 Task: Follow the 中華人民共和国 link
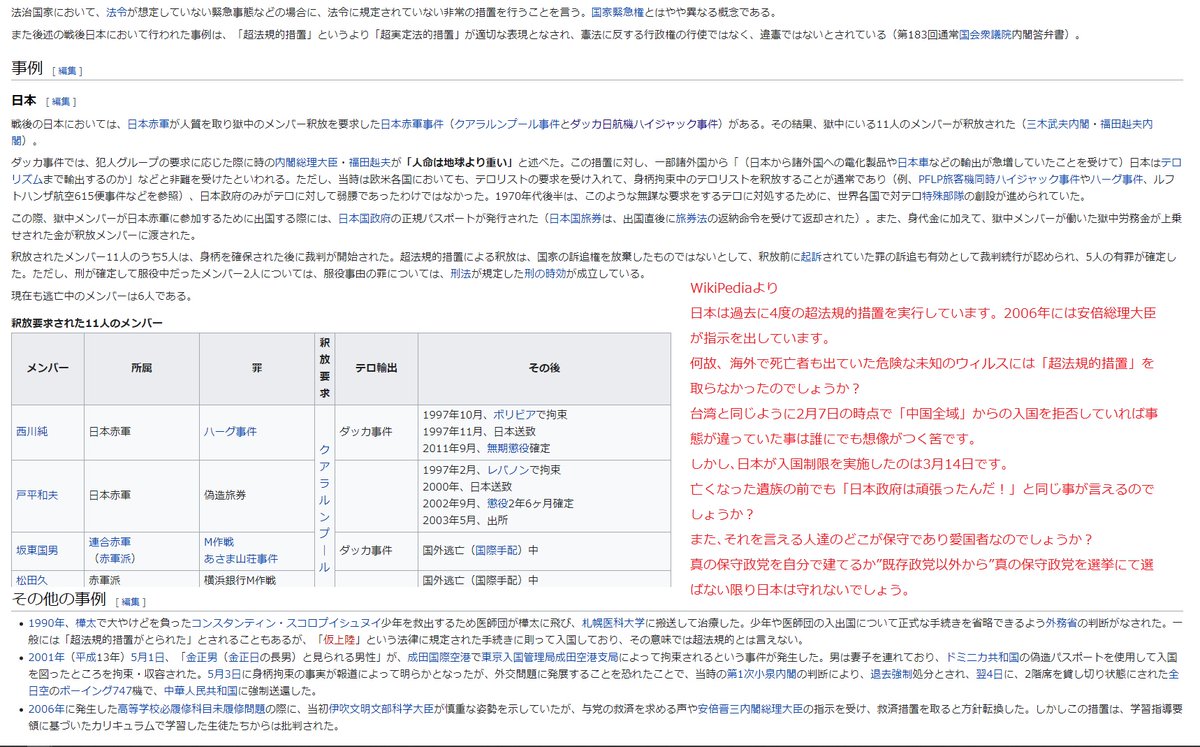tap(199, 692)
